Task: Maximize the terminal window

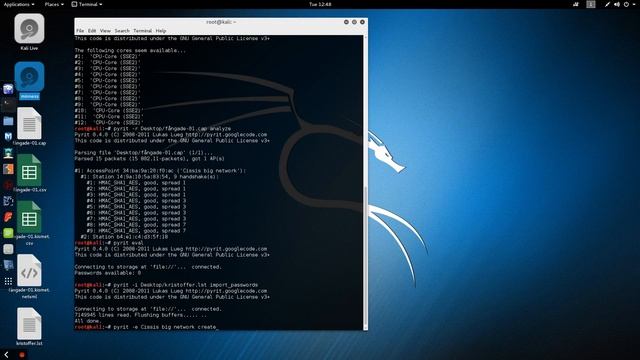Action: point(354,22)
